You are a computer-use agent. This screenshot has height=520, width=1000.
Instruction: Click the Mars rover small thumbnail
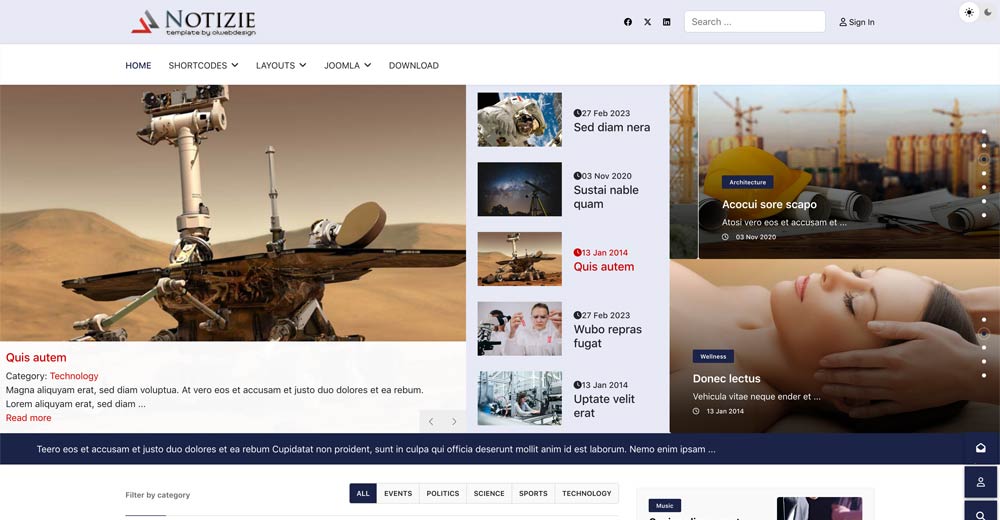[520, 258]
